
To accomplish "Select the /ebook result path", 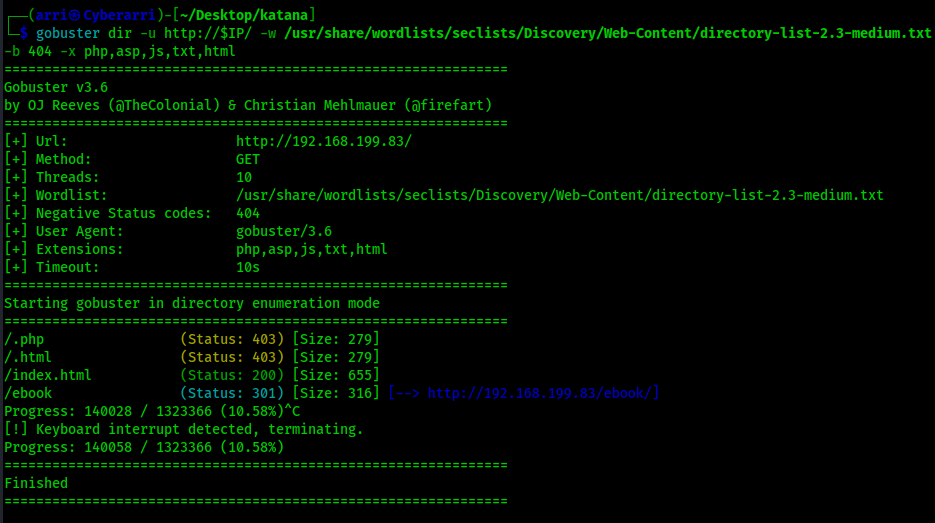I will click(x=28, y=393).
